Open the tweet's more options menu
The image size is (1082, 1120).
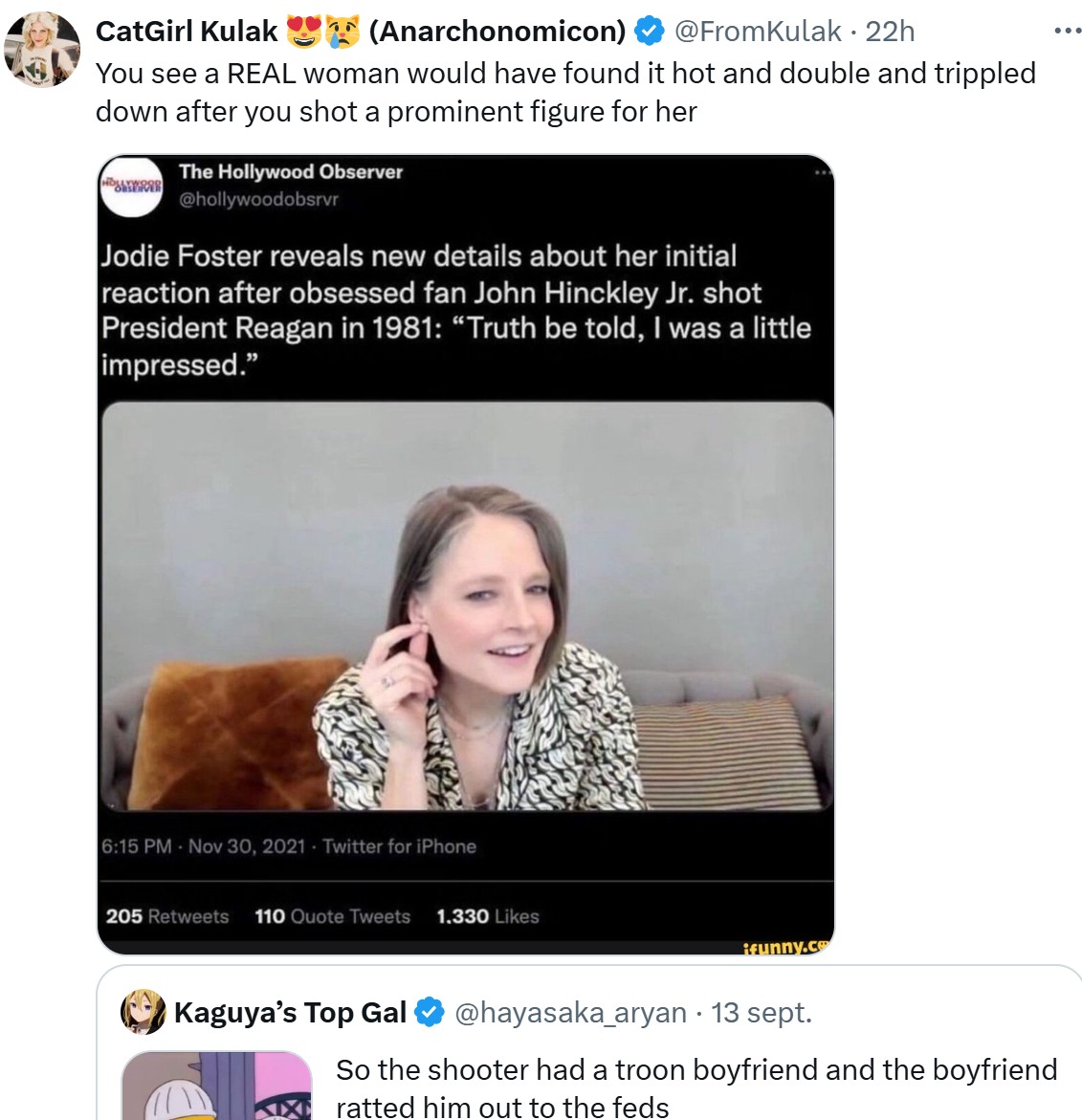pos(1067,32)
